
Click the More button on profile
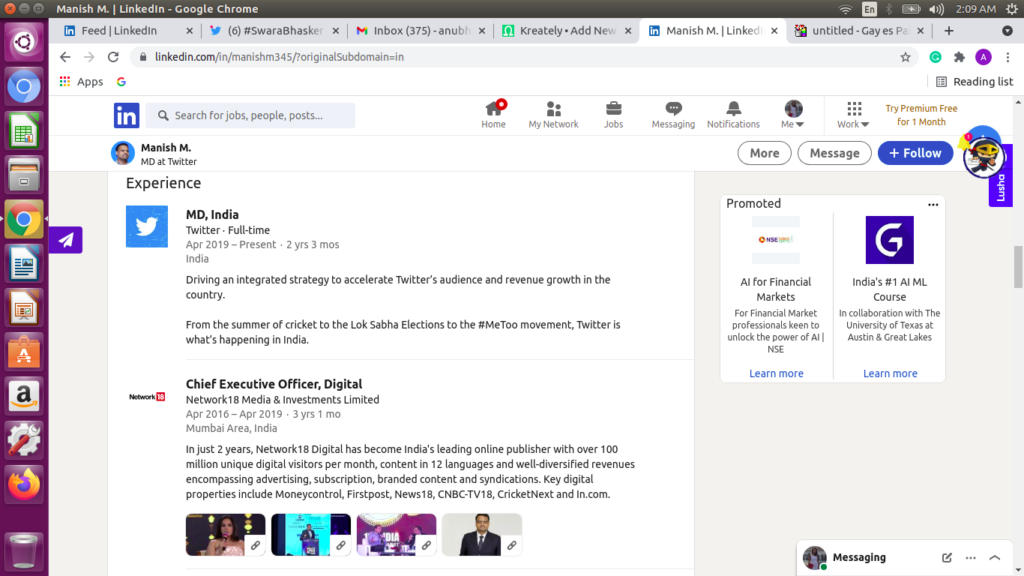pyautogui.click(x=764, y=153)
